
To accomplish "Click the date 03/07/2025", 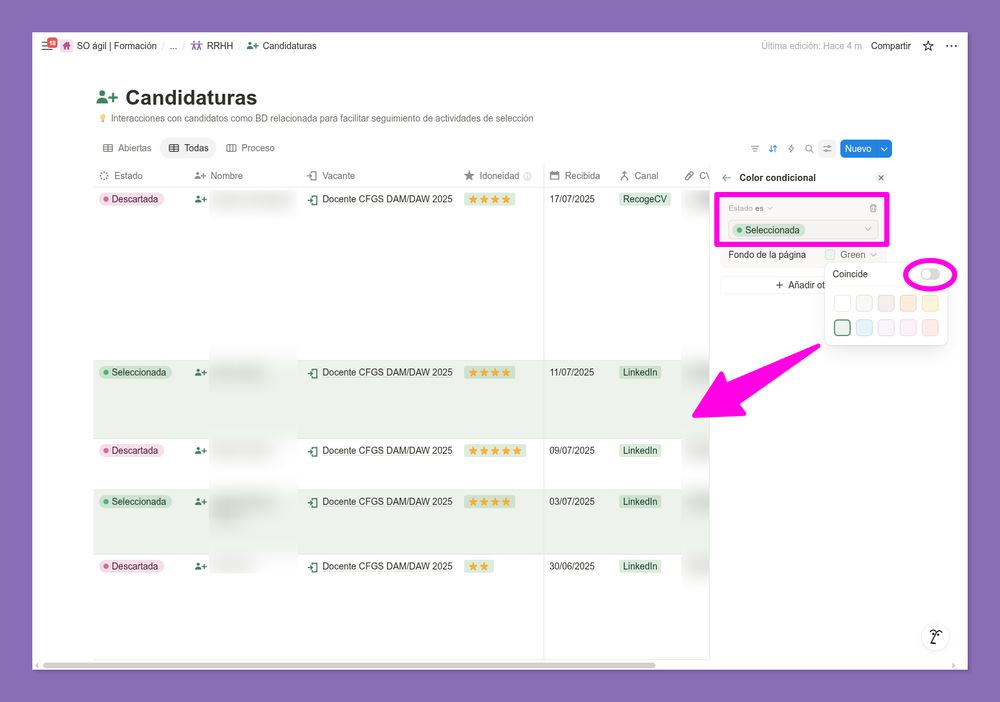I will pos(571,502).
